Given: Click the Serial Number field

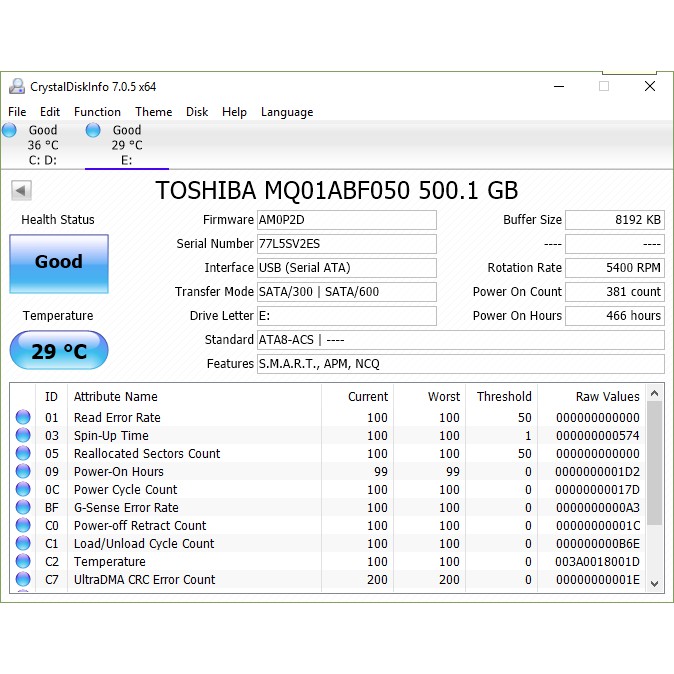Looking at the screenshot, I should 346,244.
